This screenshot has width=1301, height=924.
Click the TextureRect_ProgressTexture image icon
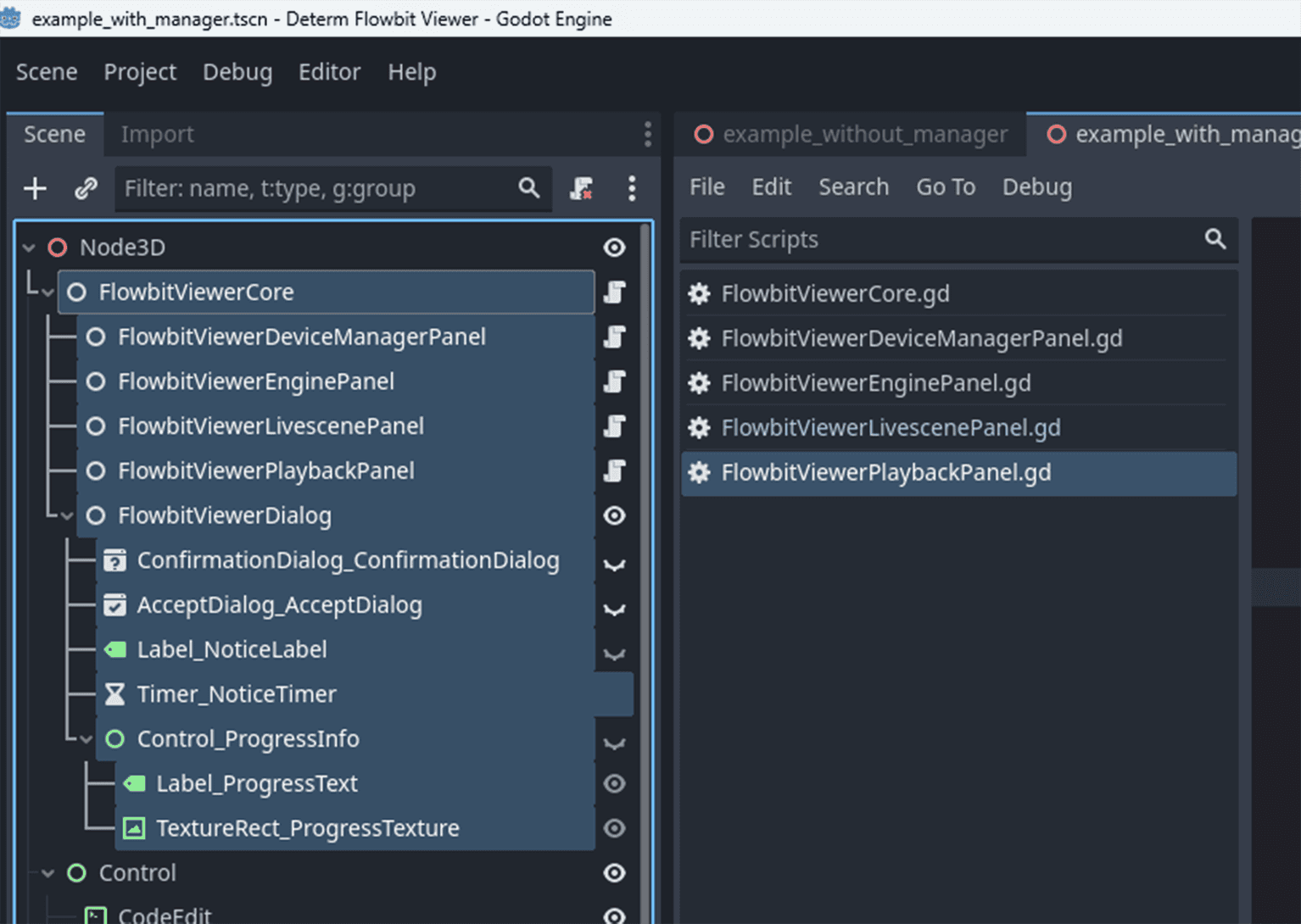(x=134, y=828)
